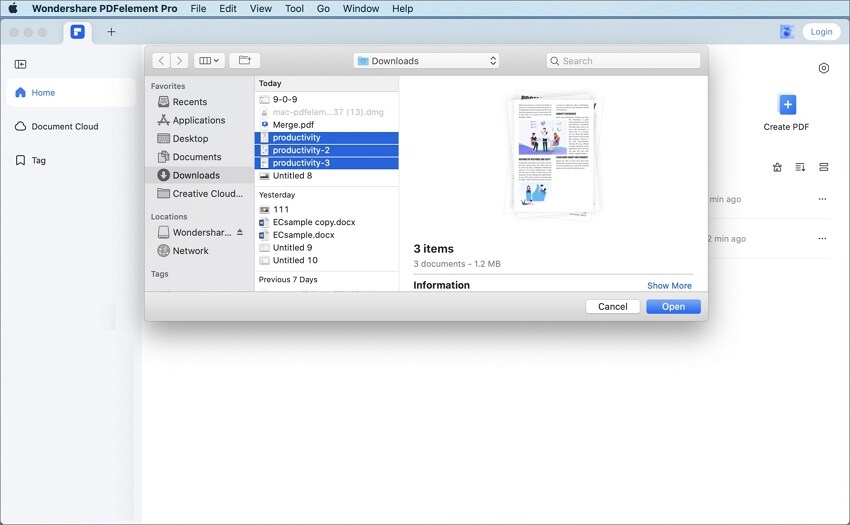Click Show More in Information
Viewport: 850px width, 525px height.
[669, 286]
